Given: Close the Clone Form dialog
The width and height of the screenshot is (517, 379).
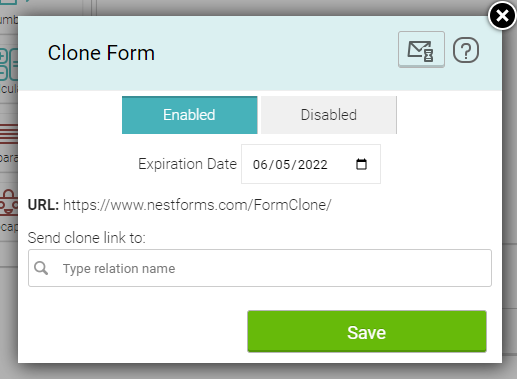Looking at the screenshot, I should [502, 16].
